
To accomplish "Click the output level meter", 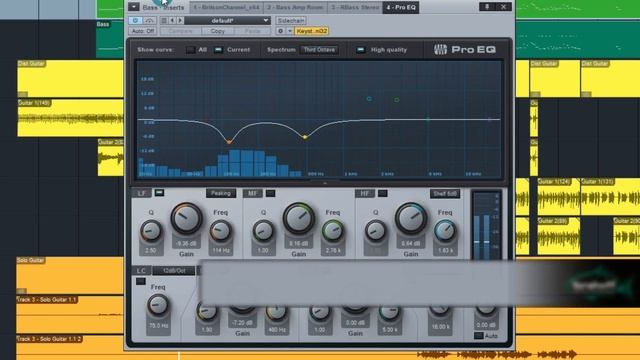I will (487, 225).
